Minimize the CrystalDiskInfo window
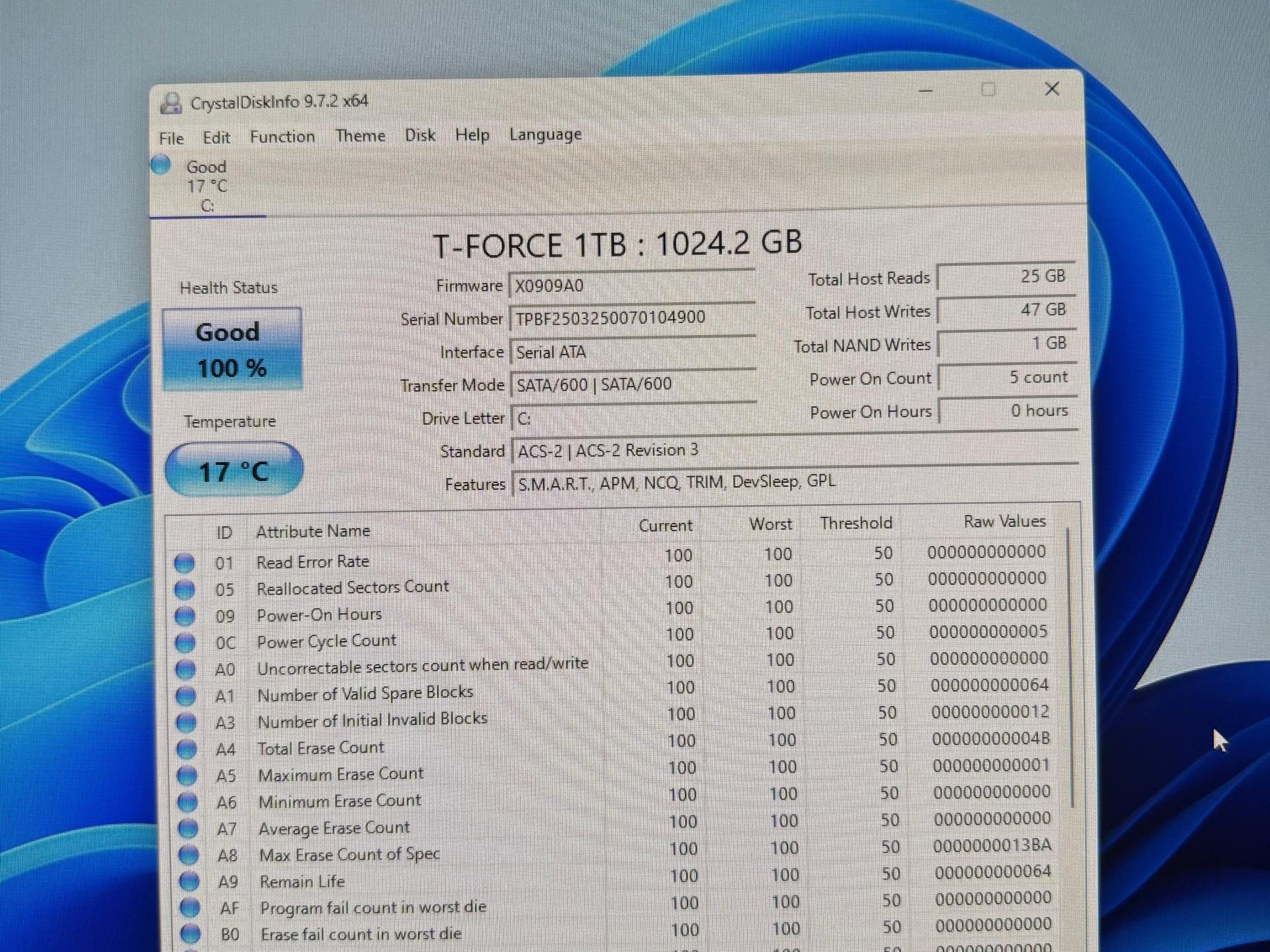 click(x=926, y=90)
